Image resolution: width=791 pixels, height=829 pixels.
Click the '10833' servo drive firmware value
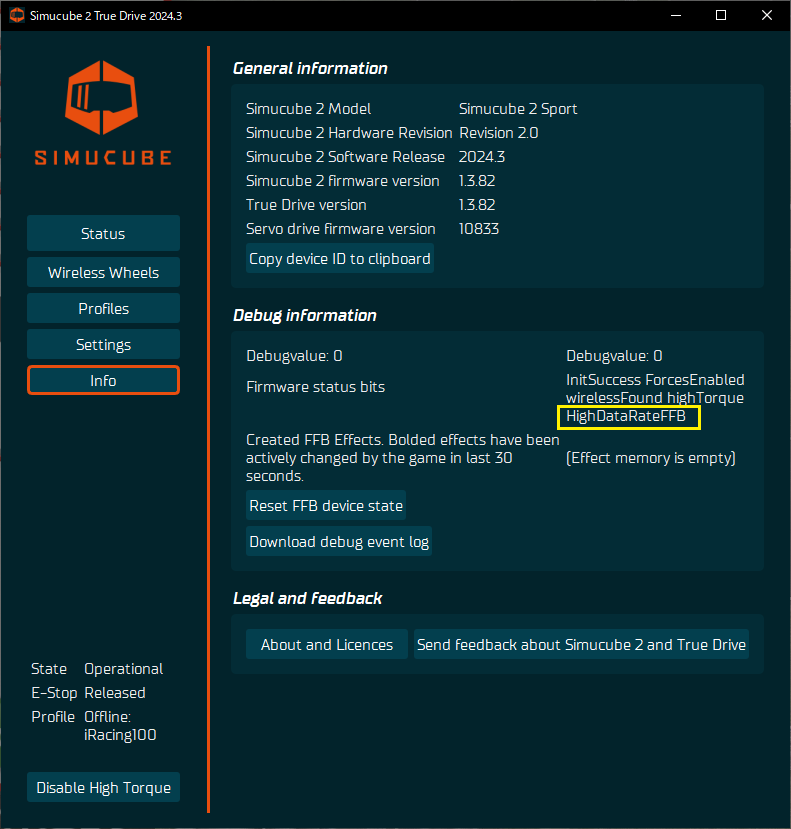tap(479, 228)
